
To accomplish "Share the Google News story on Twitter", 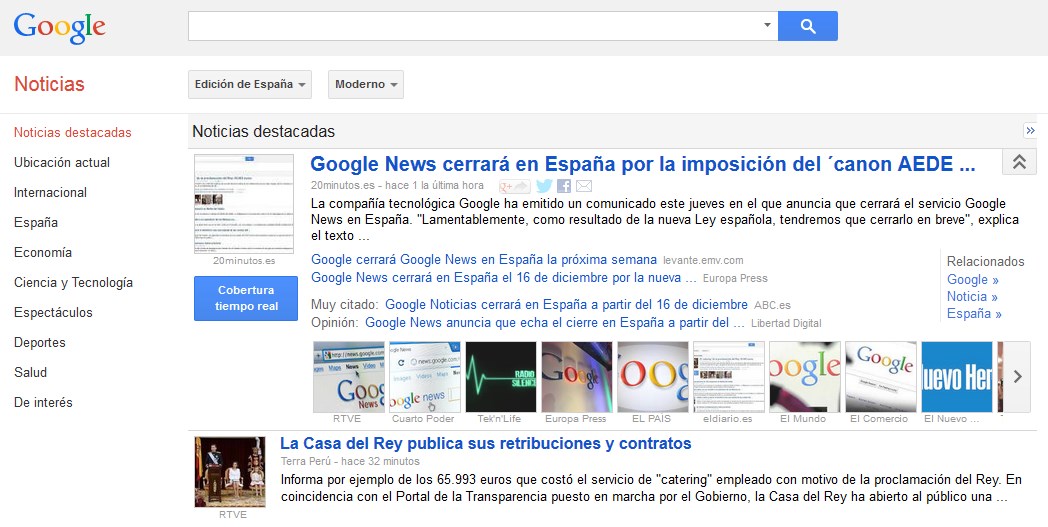I will click(x=545, y=186).
